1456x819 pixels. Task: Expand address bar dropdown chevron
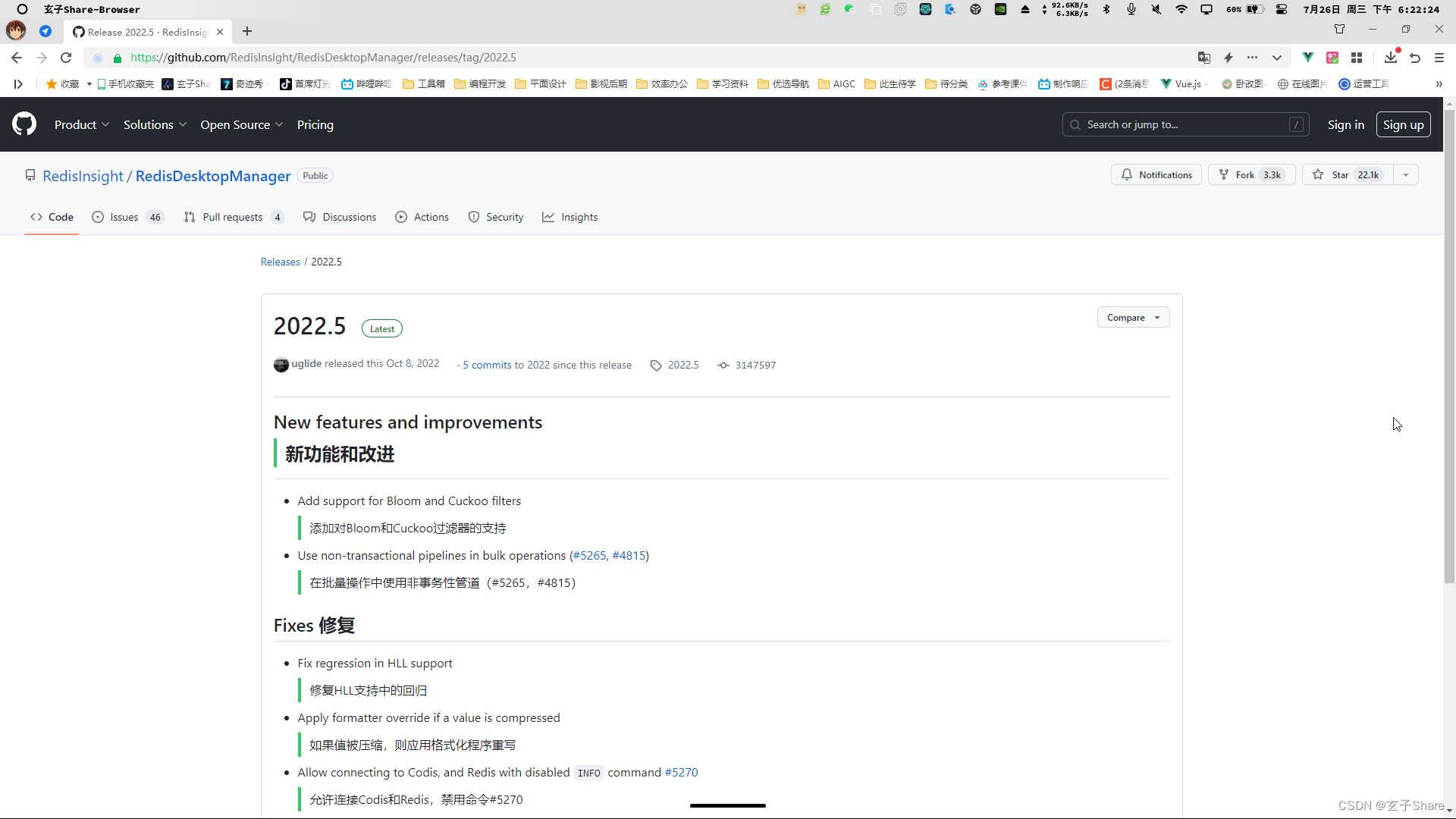pos(1277,58)
